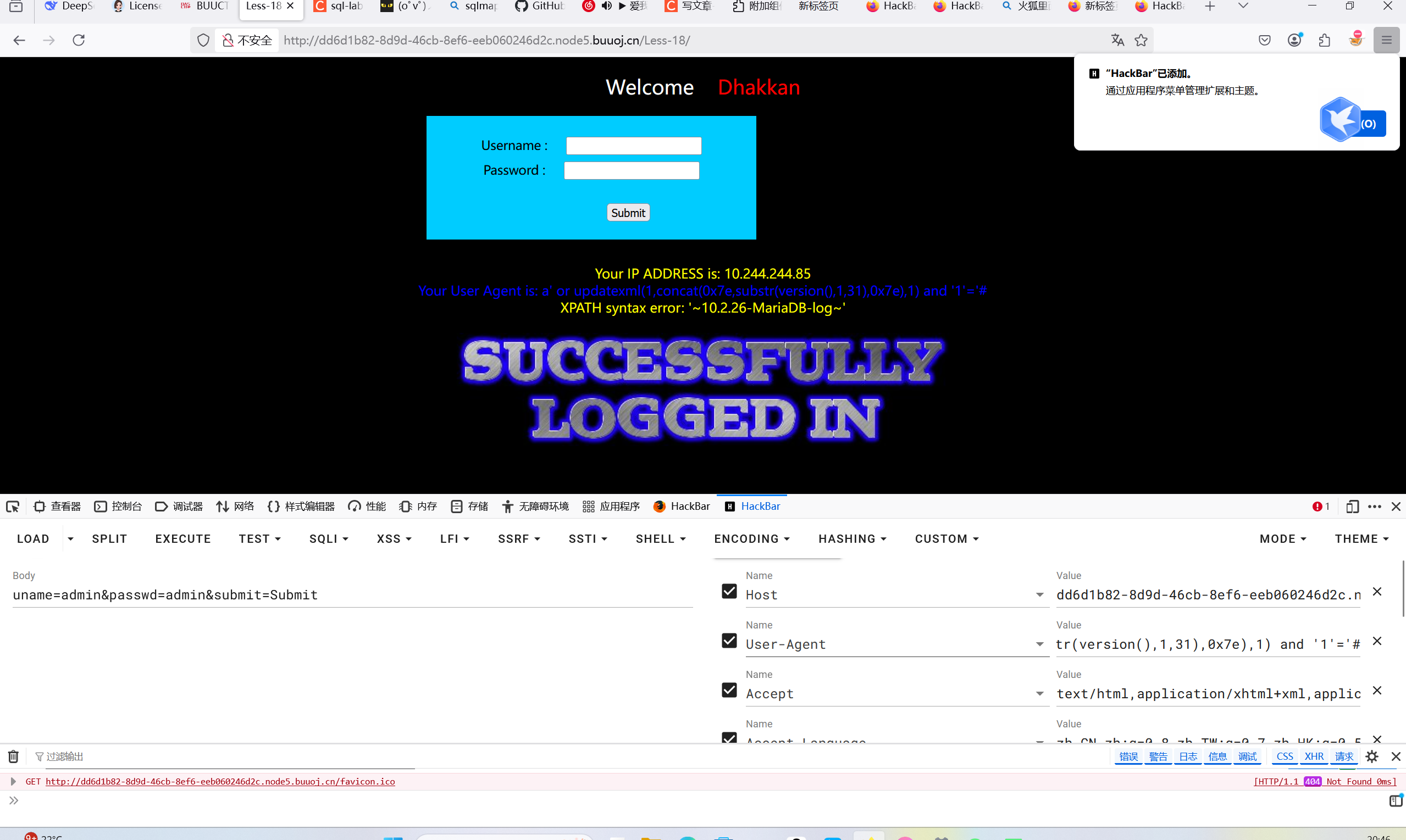Click the element picker icon in devtools
Viewport: 1406px width, 840px height.
click(x=13, y=507)
